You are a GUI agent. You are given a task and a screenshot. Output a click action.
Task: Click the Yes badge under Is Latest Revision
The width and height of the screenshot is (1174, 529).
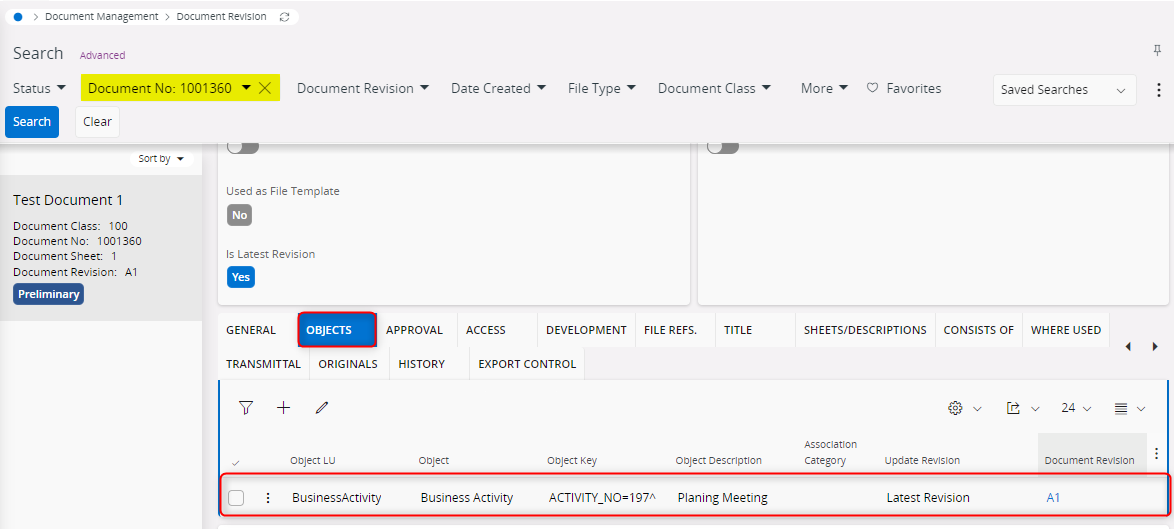(241, 277)
